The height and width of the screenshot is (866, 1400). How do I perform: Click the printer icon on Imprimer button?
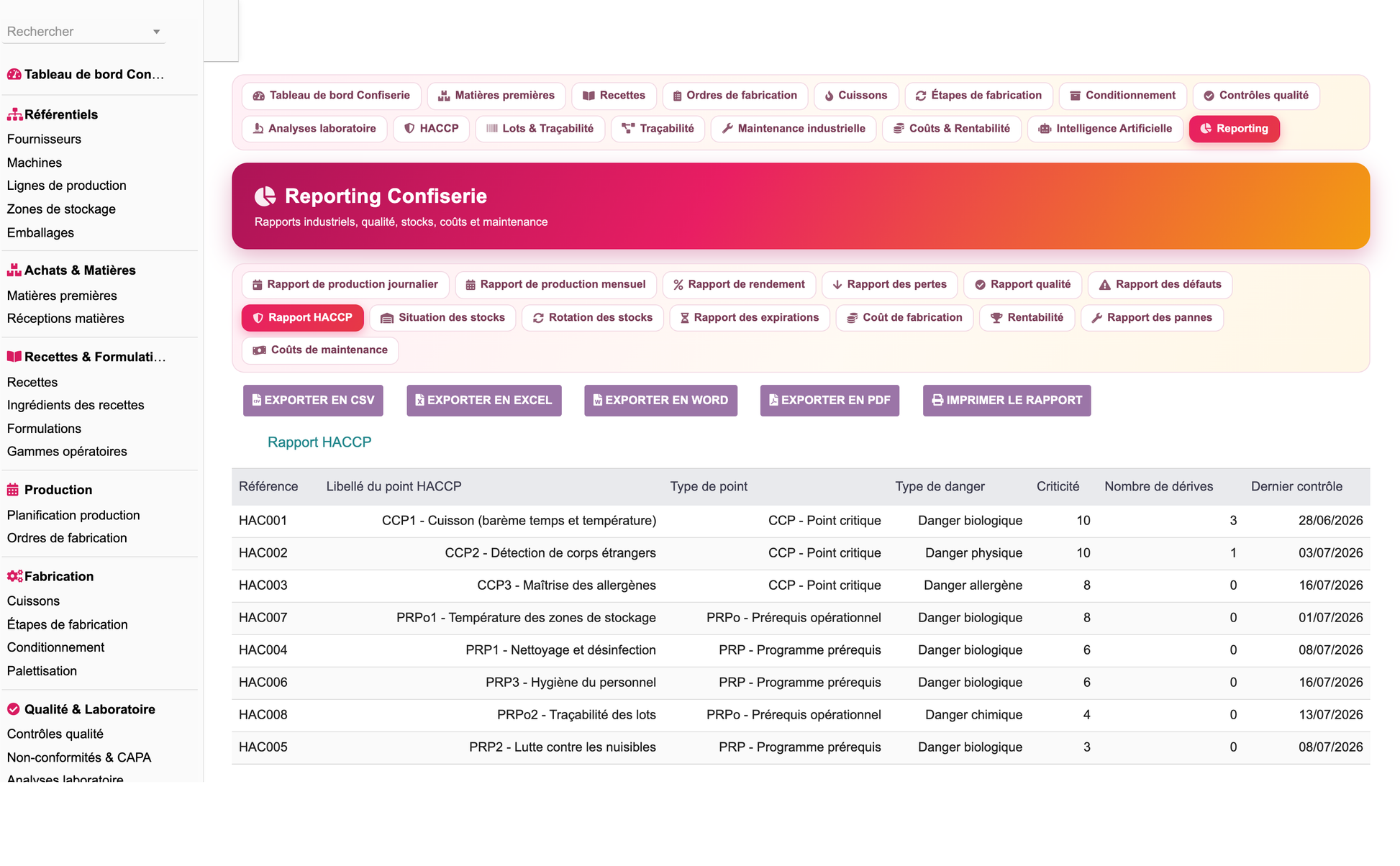(x=938, y=400)
